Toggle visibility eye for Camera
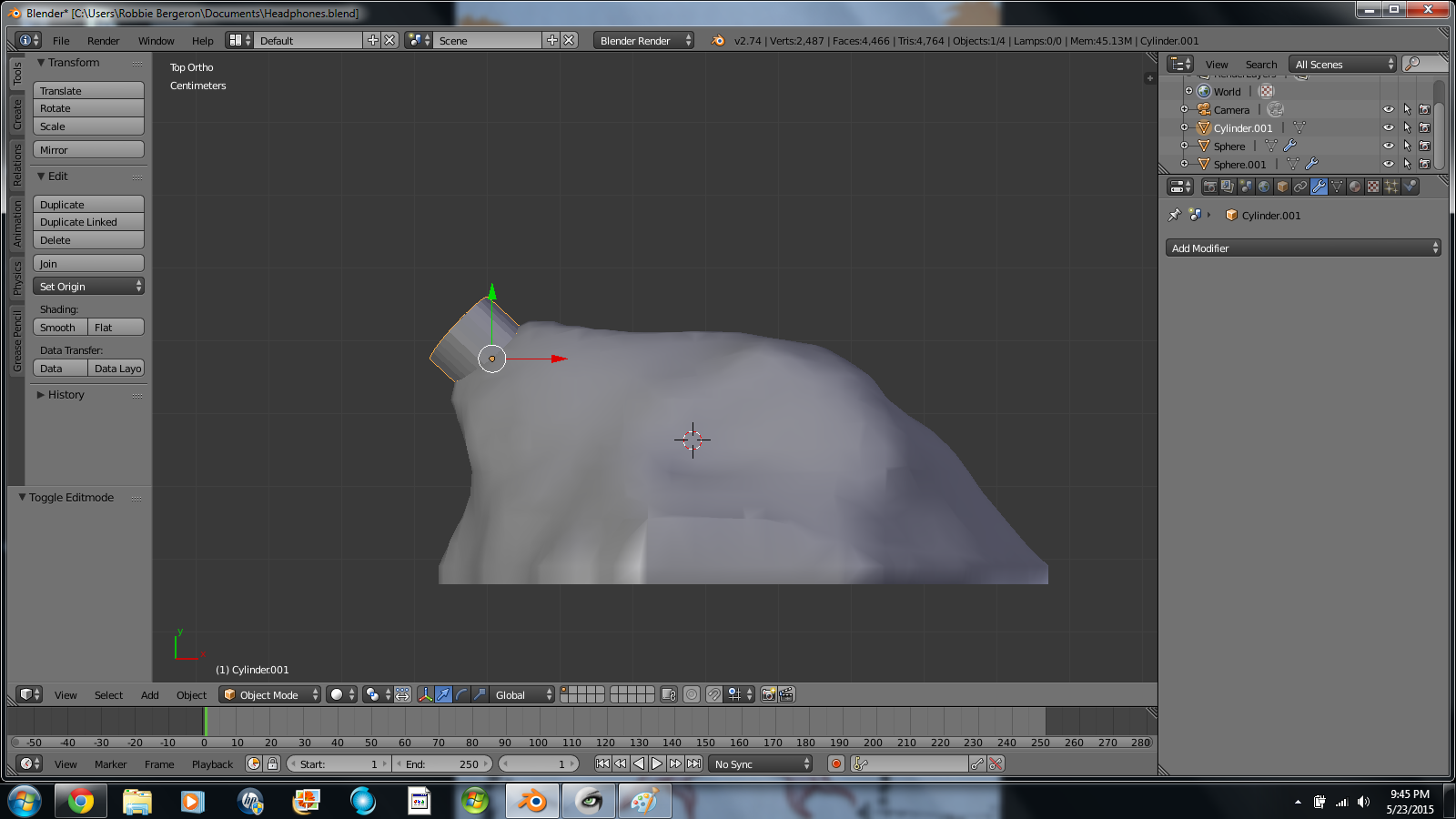The image size is (1456, 819). tap(1389, 109)
